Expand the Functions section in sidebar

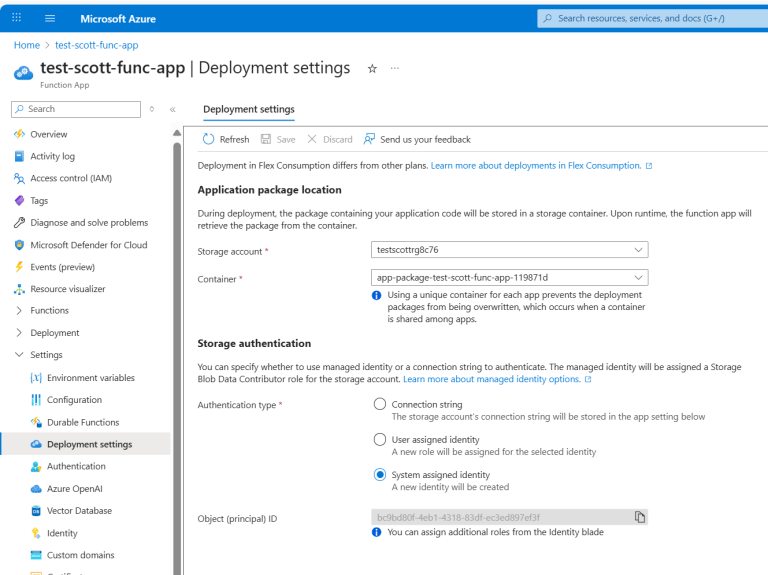[19, 311]
